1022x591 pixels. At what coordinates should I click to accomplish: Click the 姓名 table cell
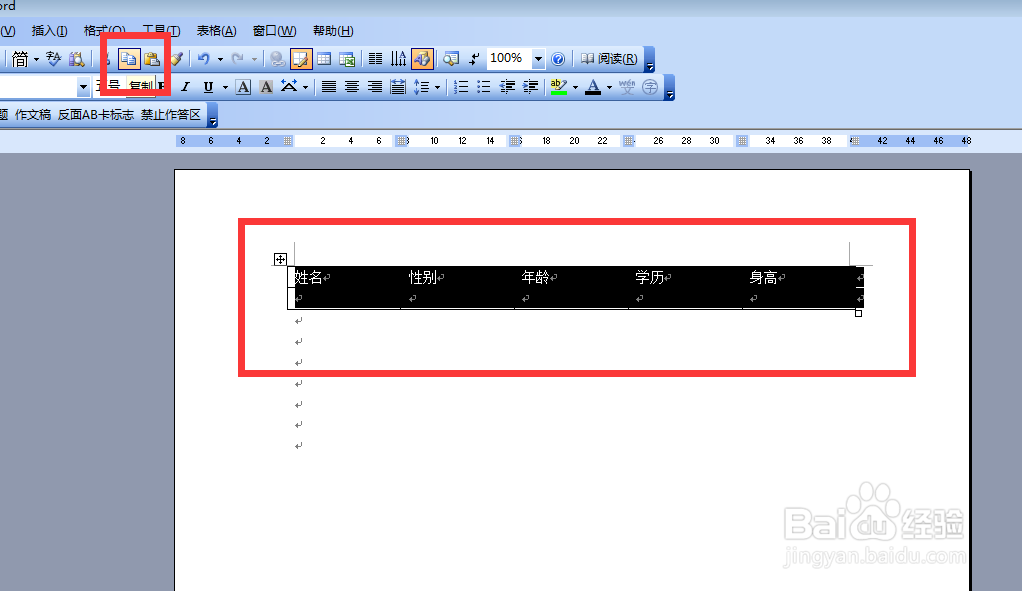(x=344, y=277)
